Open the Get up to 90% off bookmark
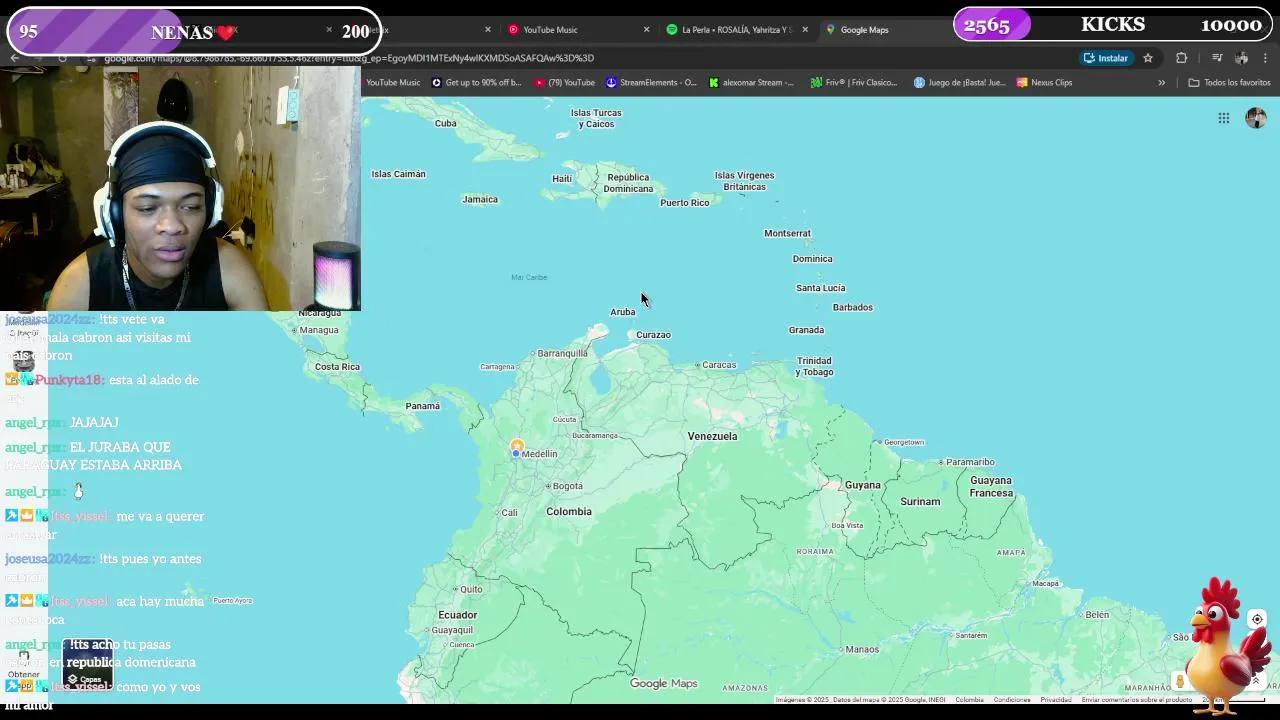Screen dimensions: 1280x720 (476, 83)
